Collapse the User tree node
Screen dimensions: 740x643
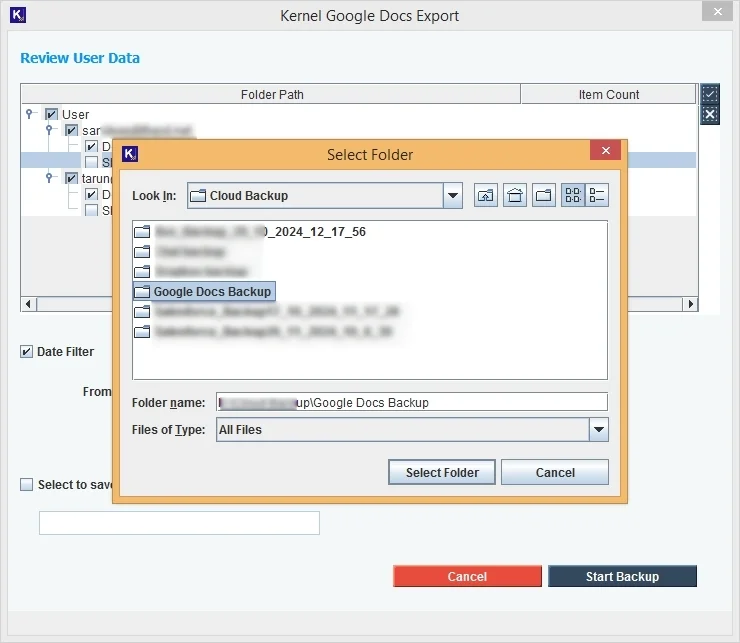point(31,114)
